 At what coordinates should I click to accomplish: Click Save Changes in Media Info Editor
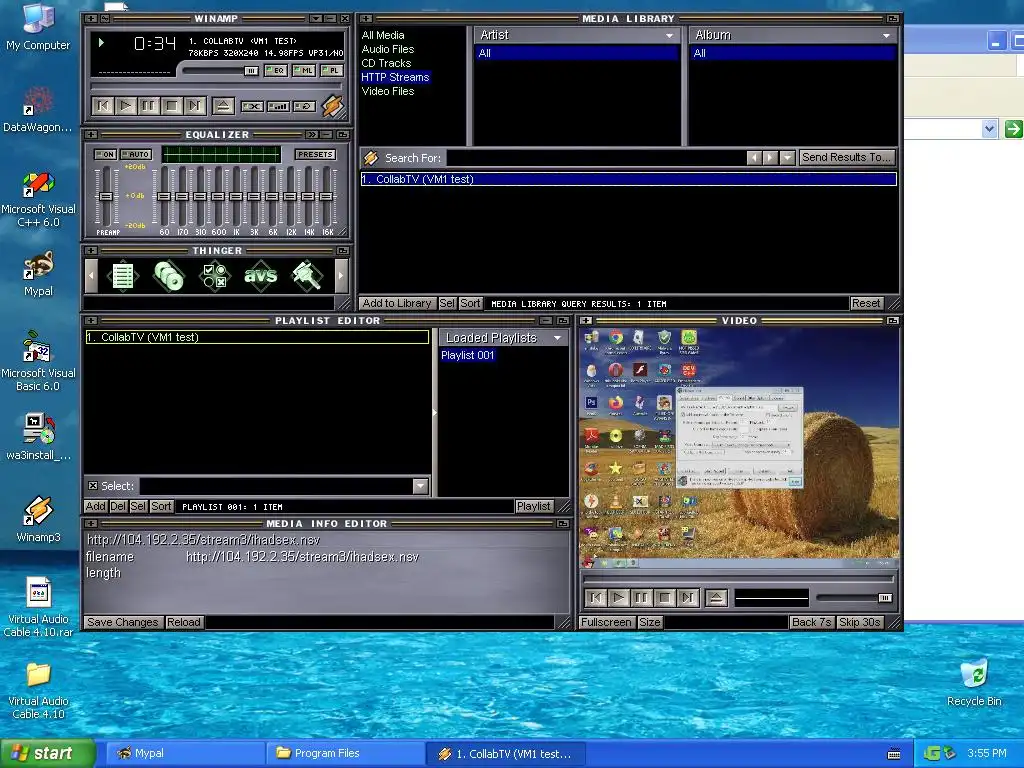pos(122,622)
